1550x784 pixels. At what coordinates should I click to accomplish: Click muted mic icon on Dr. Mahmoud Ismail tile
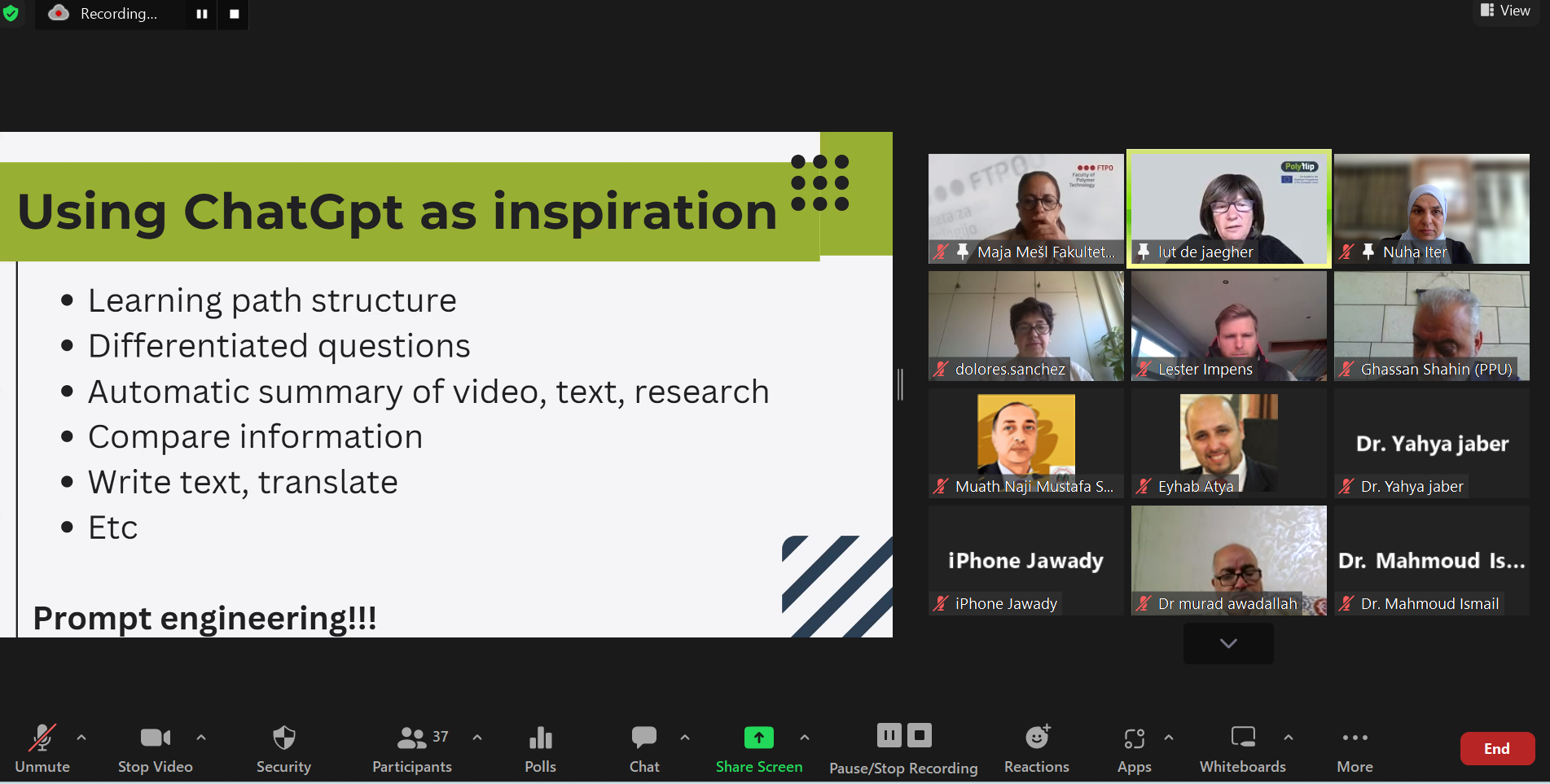(x=1346, y=603)
